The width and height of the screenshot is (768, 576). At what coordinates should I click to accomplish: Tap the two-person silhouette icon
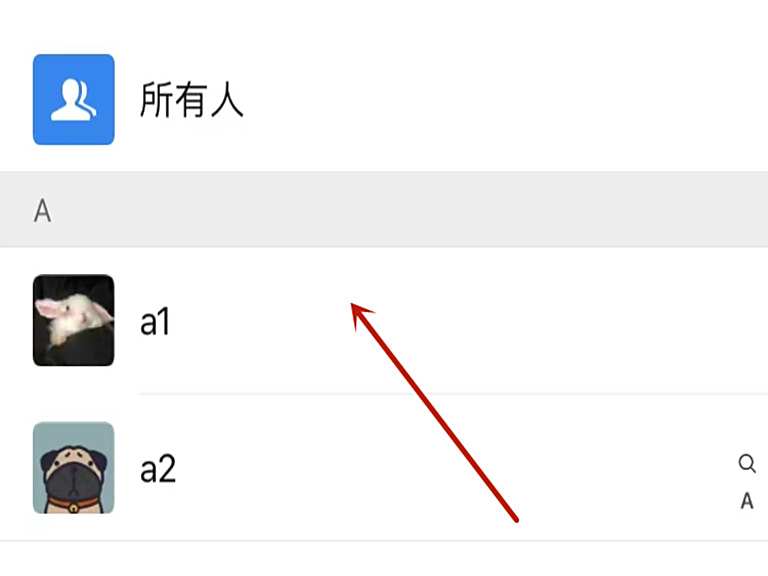click(73, 99)
